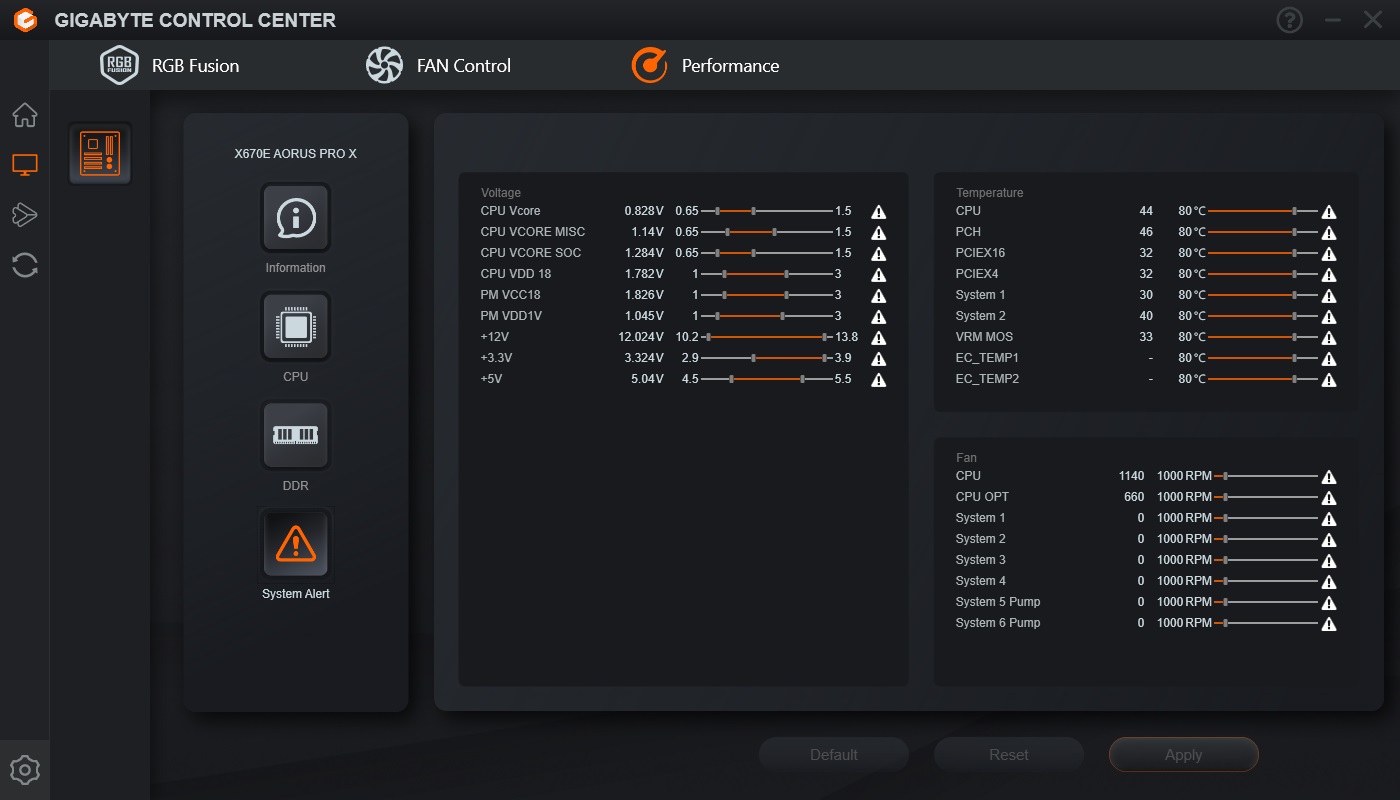Viewport: 1400px width, 800px height.
Task: Click the CPU Vcore alert warning icon
Action: [x=878, y=212]
